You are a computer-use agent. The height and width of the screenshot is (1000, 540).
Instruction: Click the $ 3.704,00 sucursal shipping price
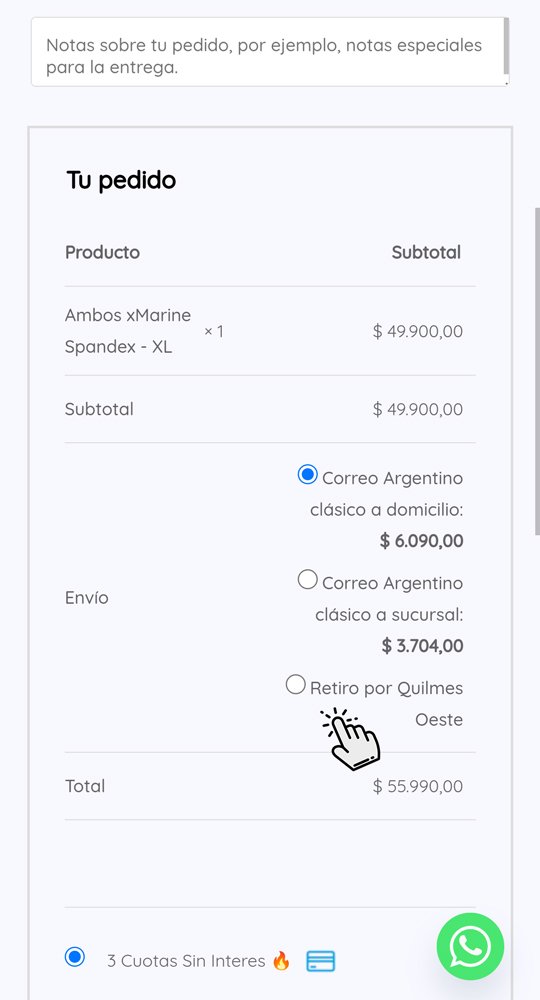tap(423, 645)
